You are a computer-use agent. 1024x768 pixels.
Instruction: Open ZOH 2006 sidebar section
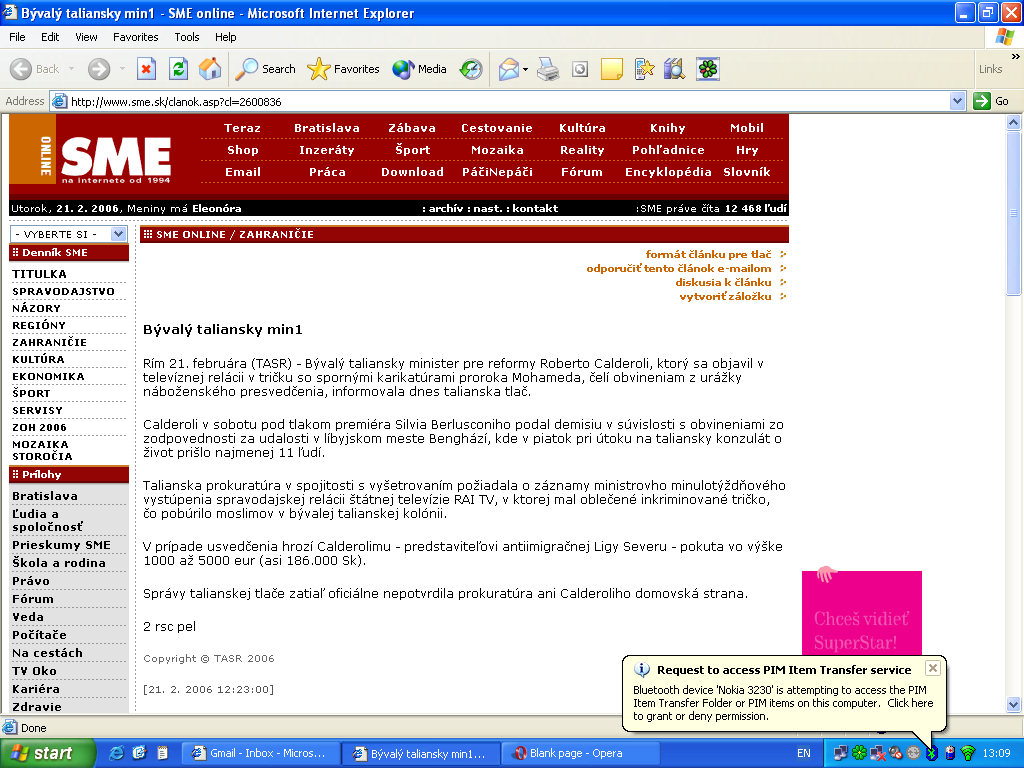coord(39,427)
